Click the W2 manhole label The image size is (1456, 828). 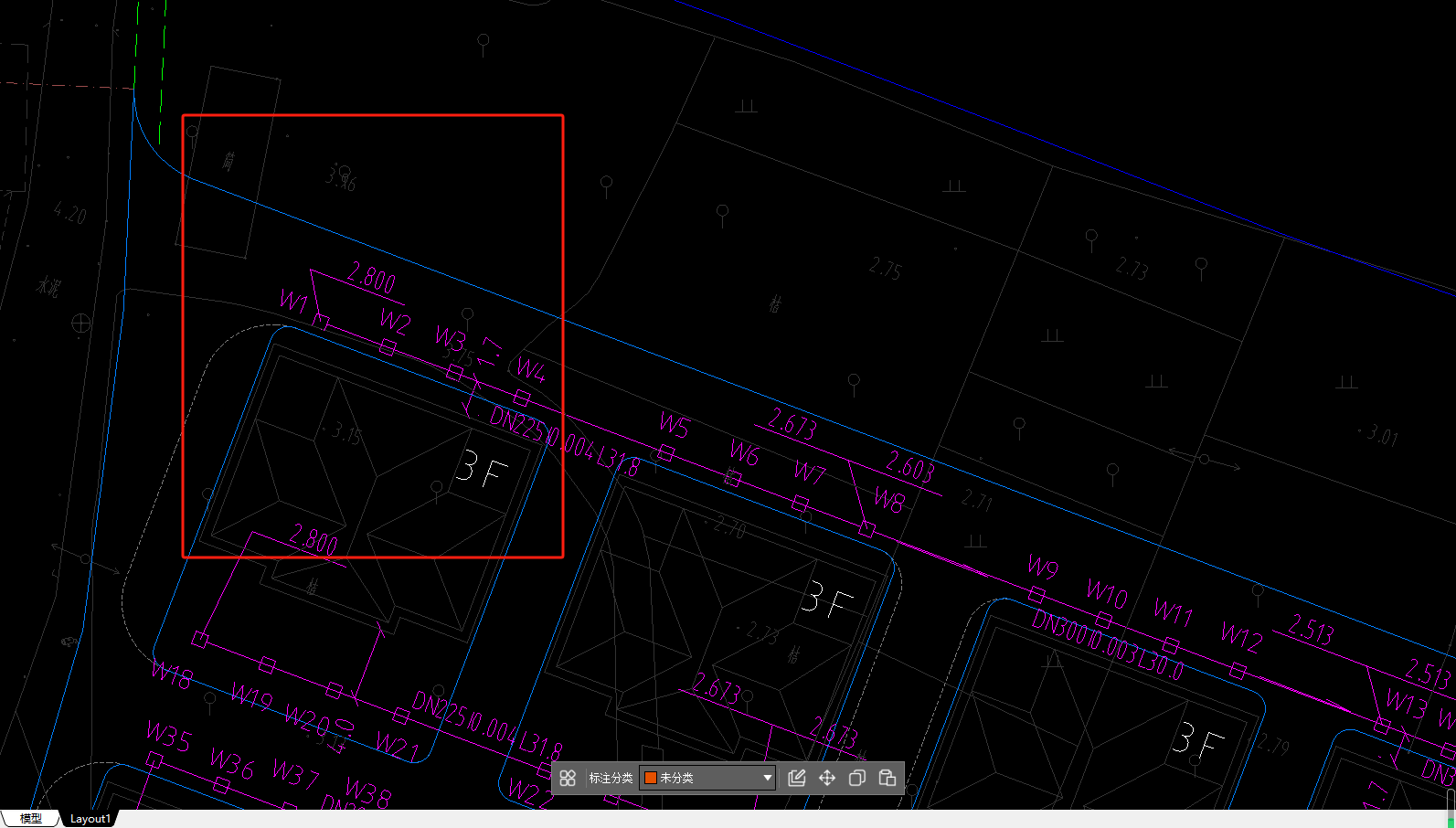(396, 322)
